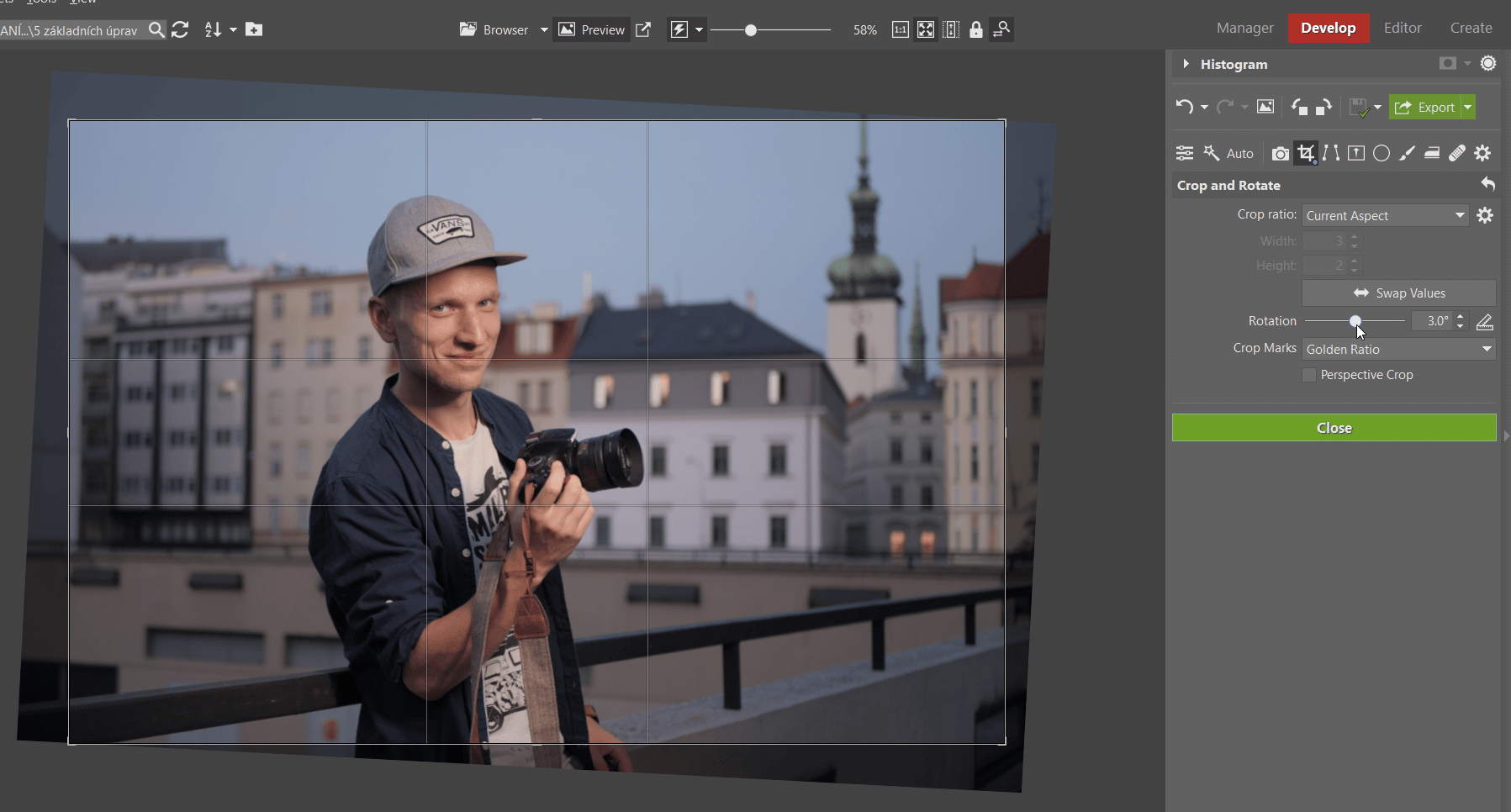Open the Browser dropdown arrow
The height and width of the screenshot is (812, 1511).
pyautogui.click(x=544, y=30)
